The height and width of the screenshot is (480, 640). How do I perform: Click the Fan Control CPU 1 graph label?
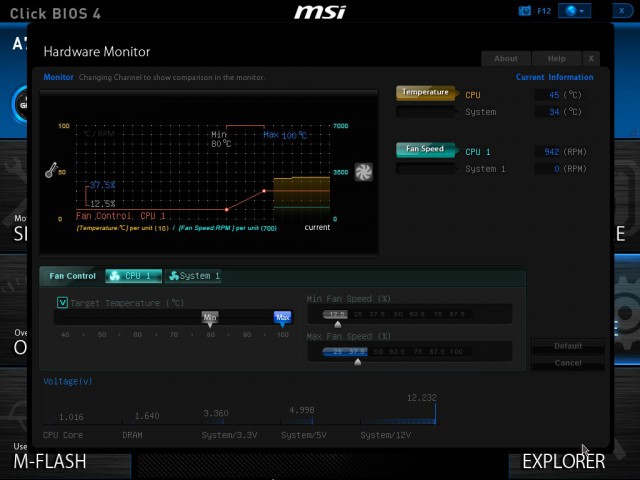120,216
